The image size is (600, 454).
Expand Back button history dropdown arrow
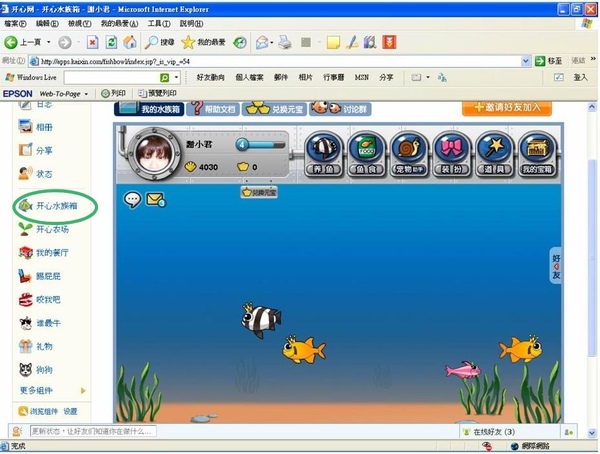point(49,42)
